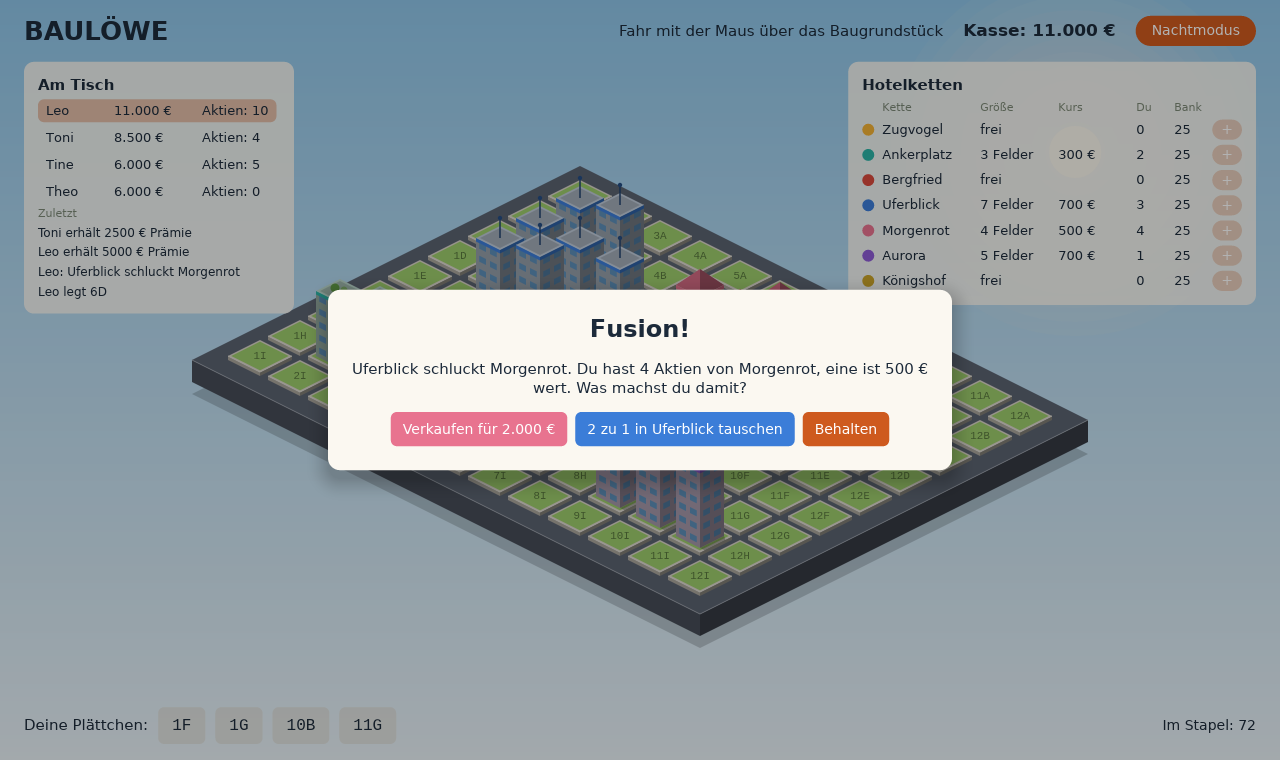Click the orange Zugvogel color dot
This screenshot has height=760, width=1280.
pos(868,130)
